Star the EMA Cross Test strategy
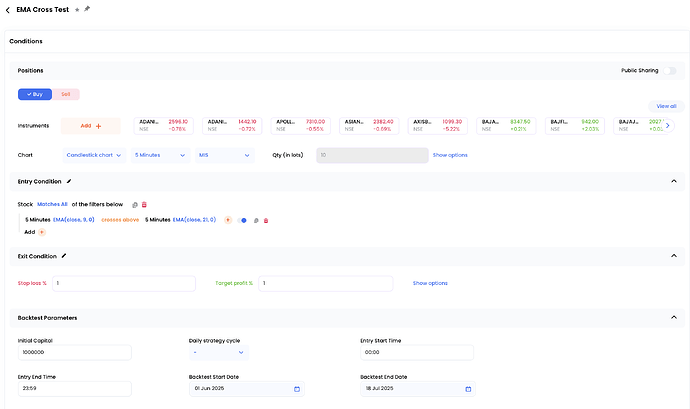This screenshot has height=409, width=690. point(77,9)
